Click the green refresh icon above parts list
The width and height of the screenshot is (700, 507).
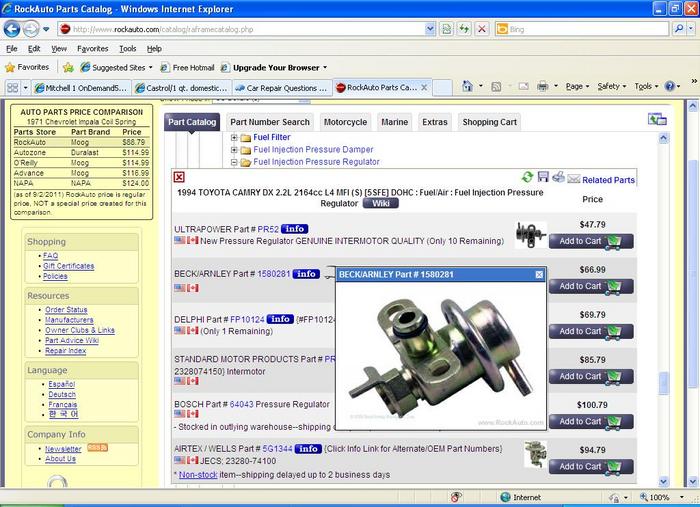[527, 177]
